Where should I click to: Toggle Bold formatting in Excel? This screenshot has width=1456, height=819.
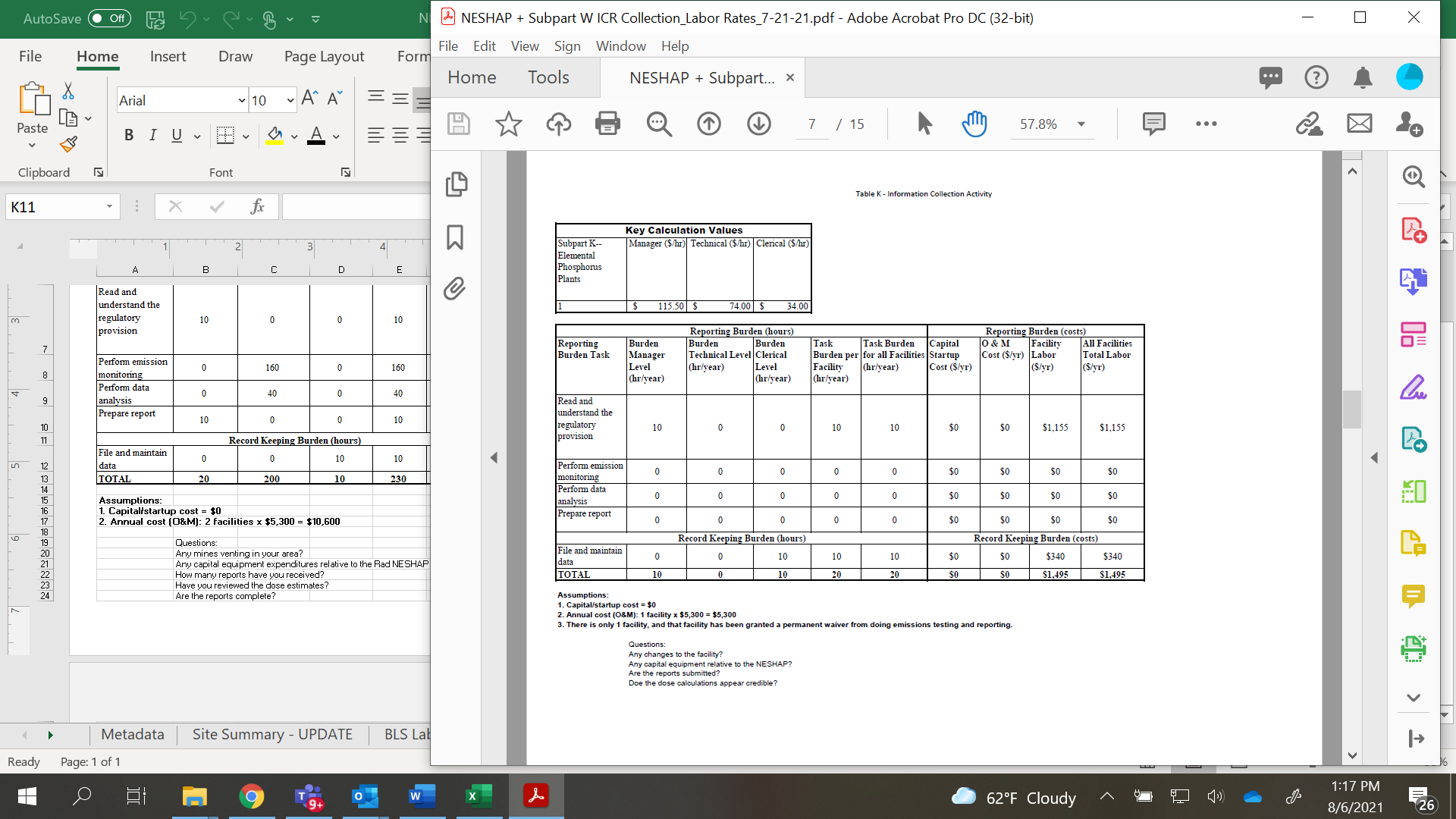[129, 136]
